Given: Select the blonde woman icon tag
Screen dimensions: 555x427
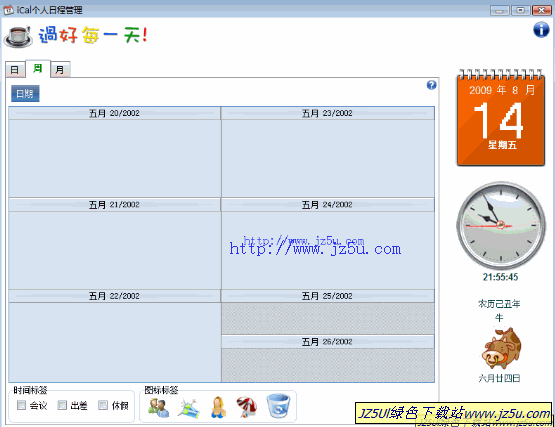Looking at the screenshot, I should (218, 407).
